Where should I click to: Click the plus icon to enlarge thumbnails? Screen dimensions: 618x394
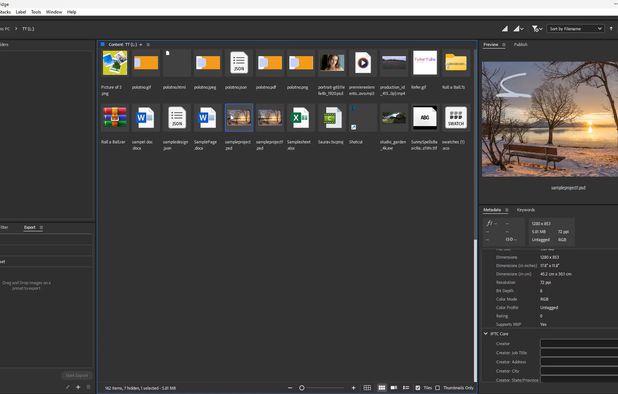(354, 388)
